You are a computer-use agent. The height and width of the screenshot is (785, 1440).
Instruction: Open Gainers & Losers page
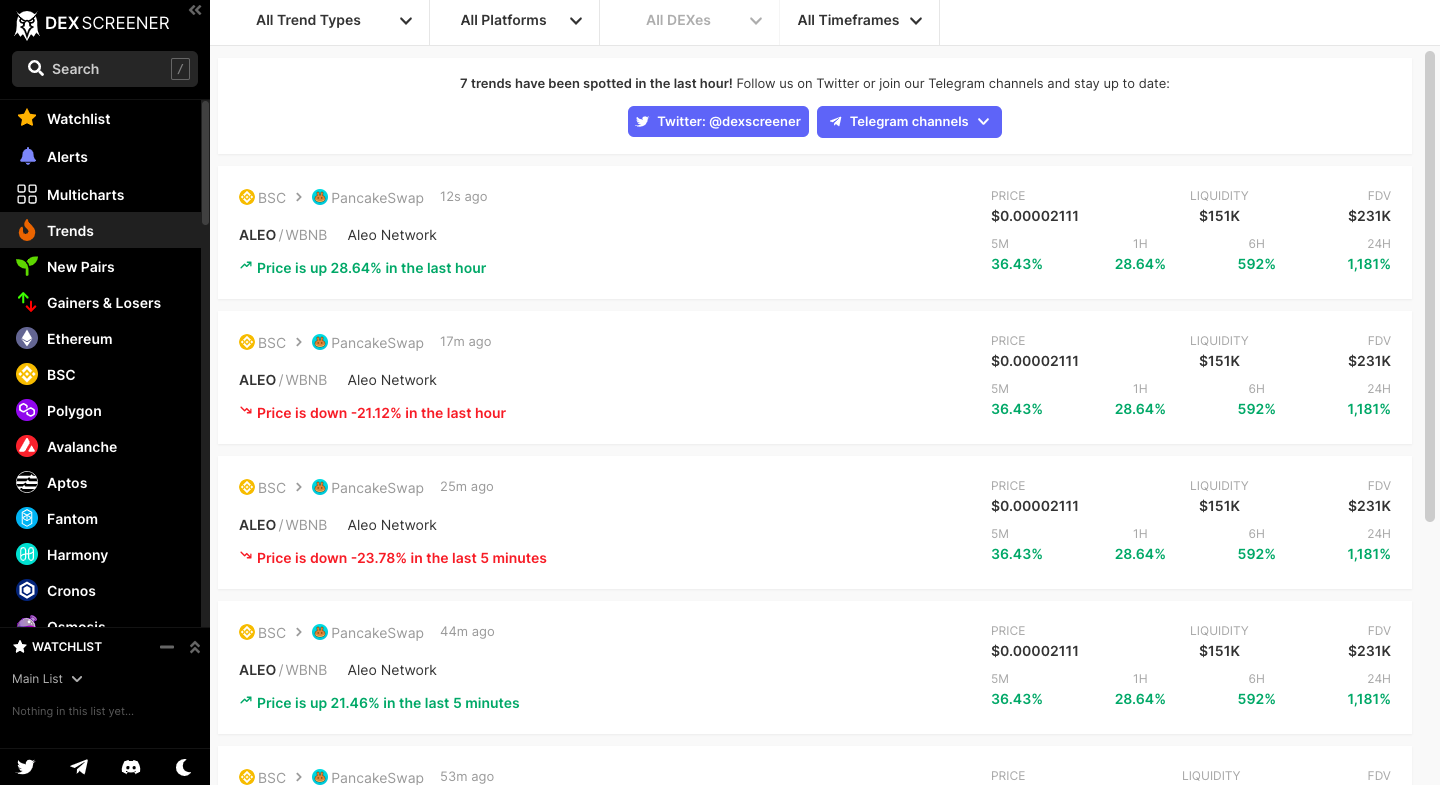pos(103,303)
